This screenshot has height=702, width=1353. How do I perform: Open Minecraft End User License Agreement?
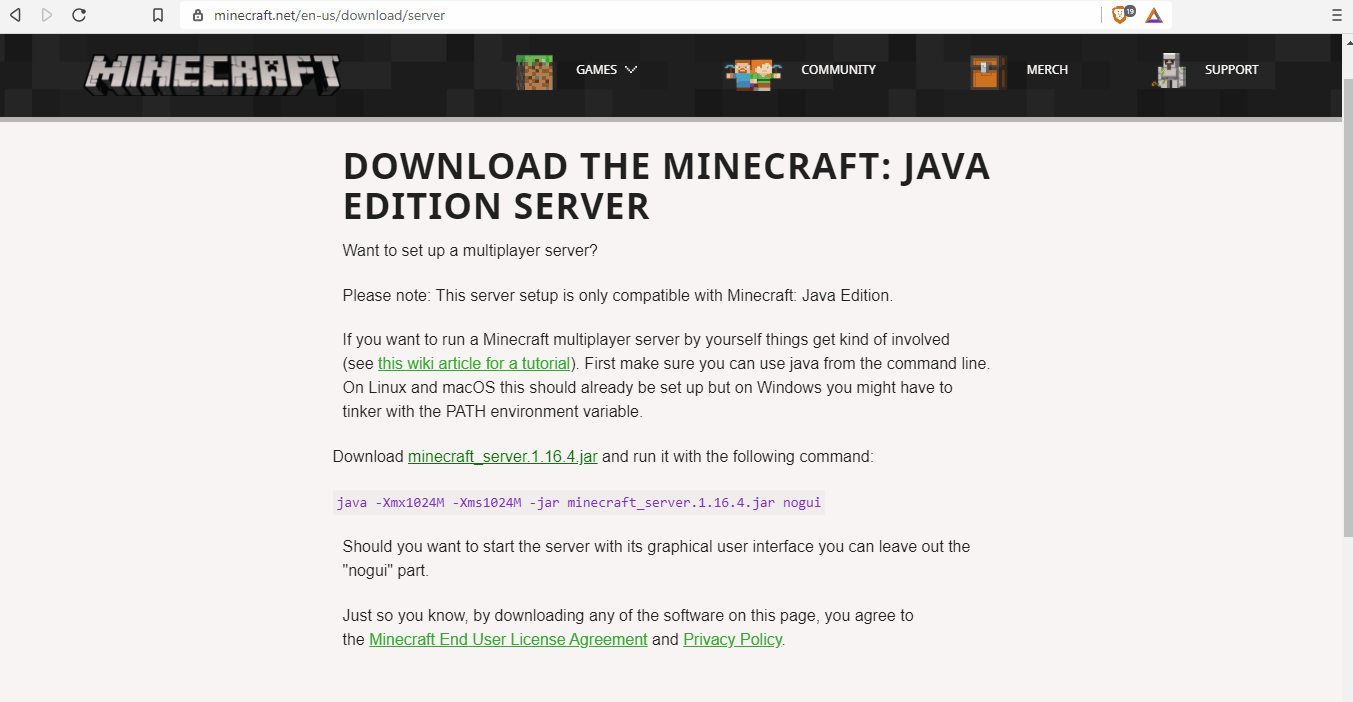click(x=508, y=640)
